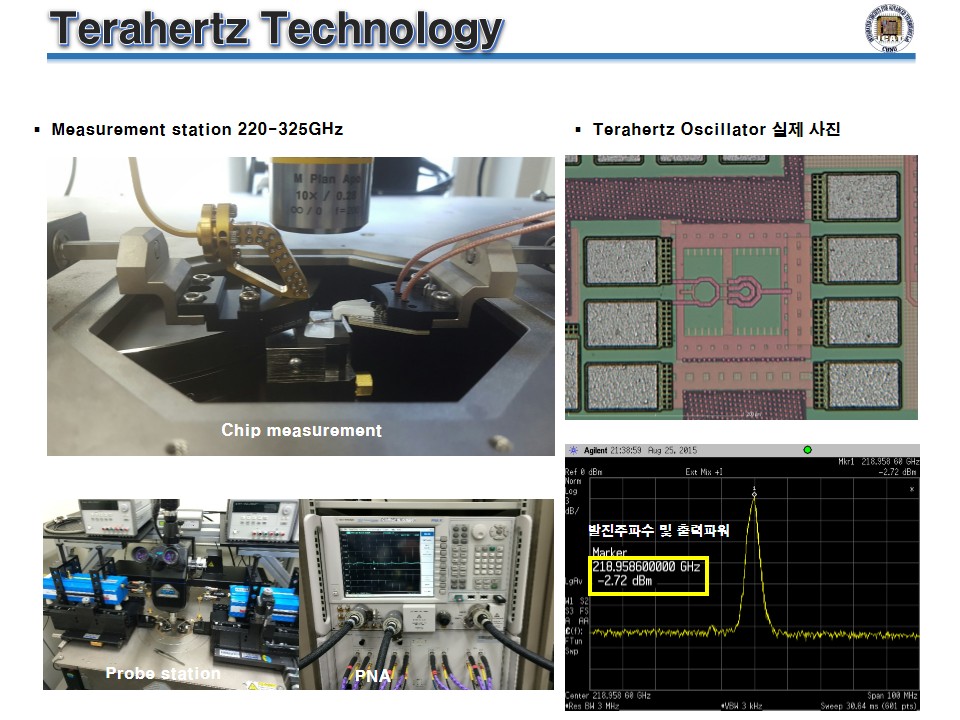Click the 218.958600000 GHz marker value
The height and width of the screenshot is (720, 960).
point(647,567)
